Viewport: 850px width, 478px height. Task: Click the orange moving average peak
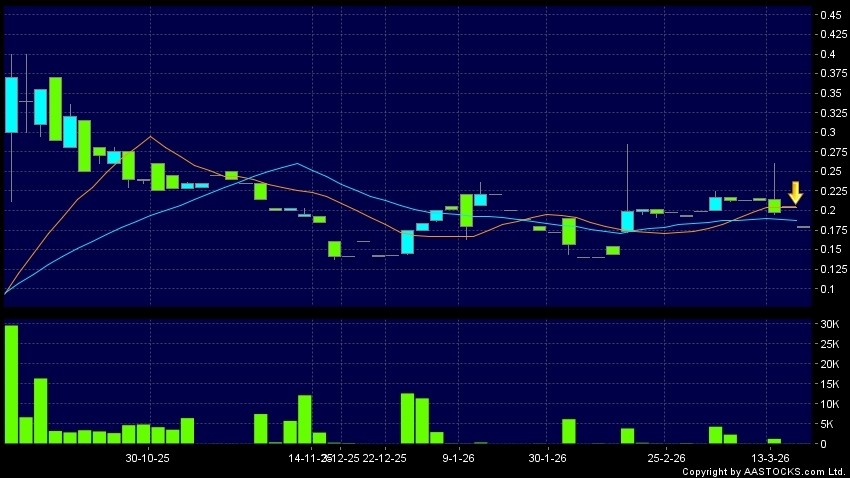(150, 137)
